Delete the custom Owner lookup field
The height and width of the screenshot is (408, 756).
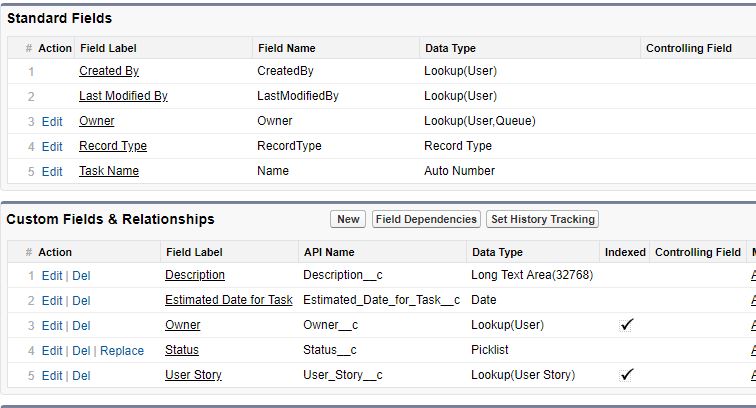tap(81, 326)
